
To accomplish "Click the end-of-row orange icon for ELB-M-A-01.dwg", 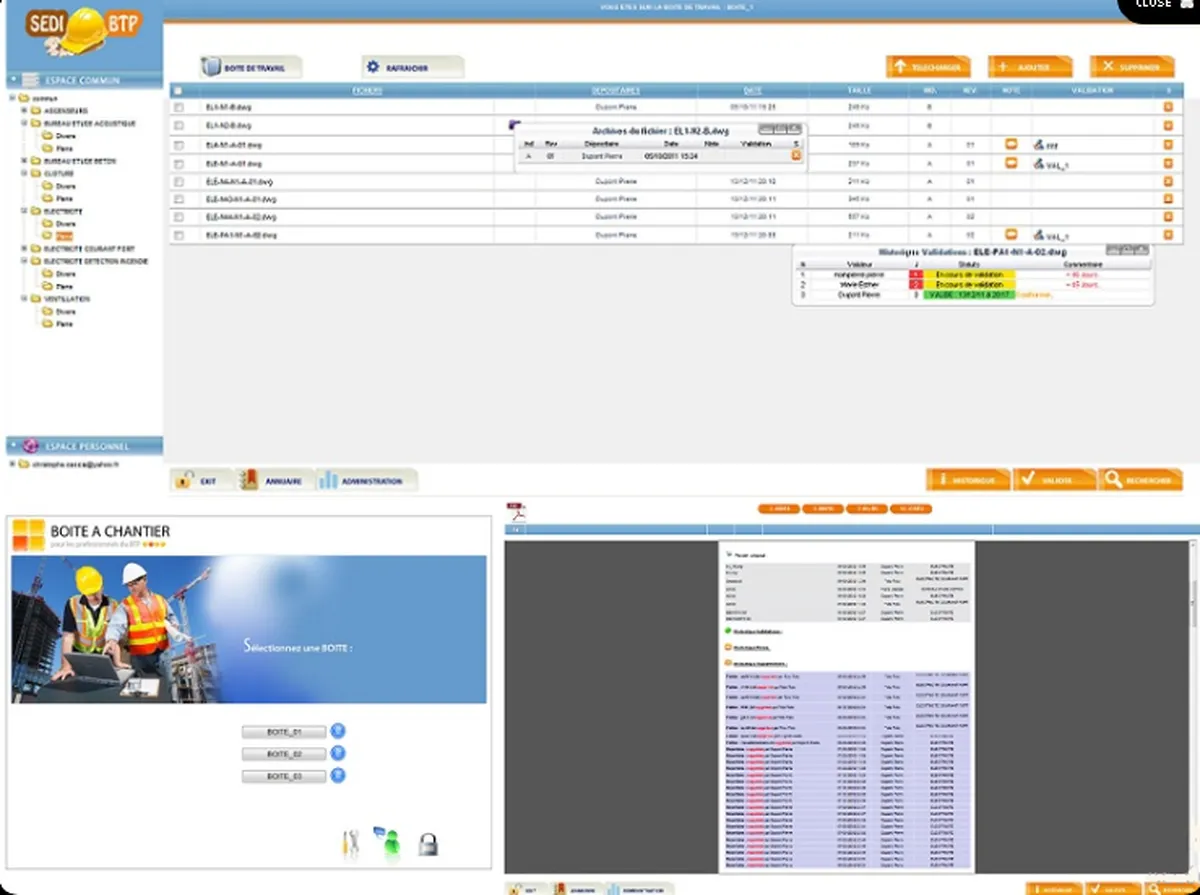I will [1167, 162].
